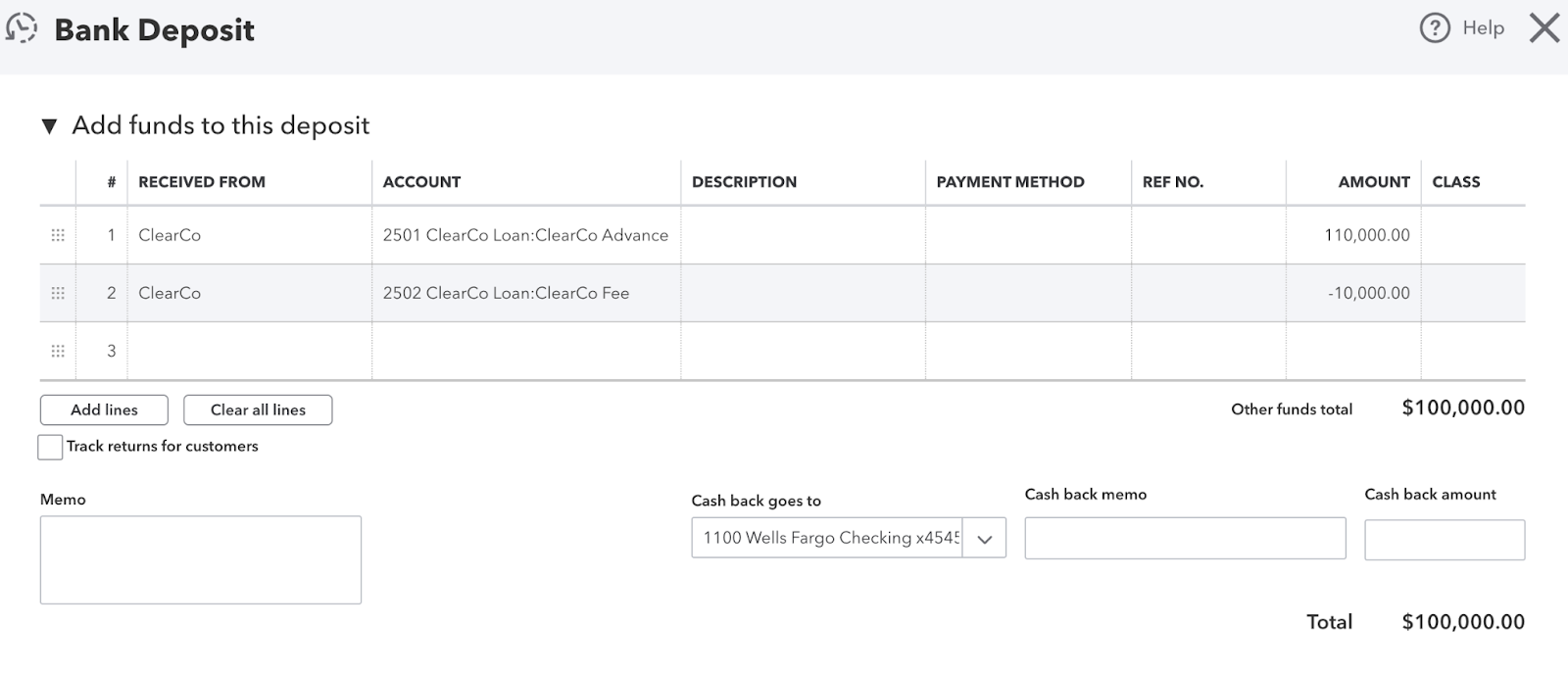This screenshot has height=673, width=1568.
Task: Click the Cash back amount field
Action: tap(1445, 540)
